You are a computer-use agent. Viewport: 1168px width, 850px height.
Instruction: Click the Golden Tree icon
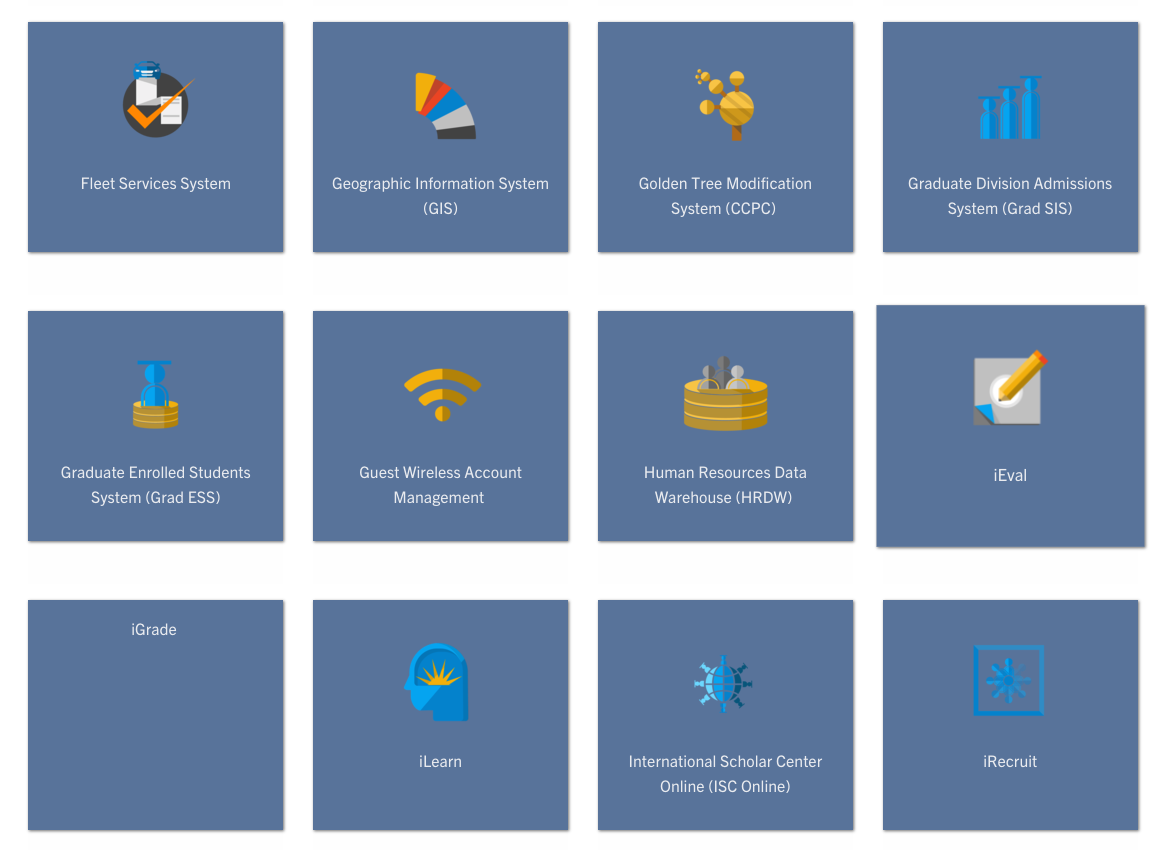(x=725, y=104)
